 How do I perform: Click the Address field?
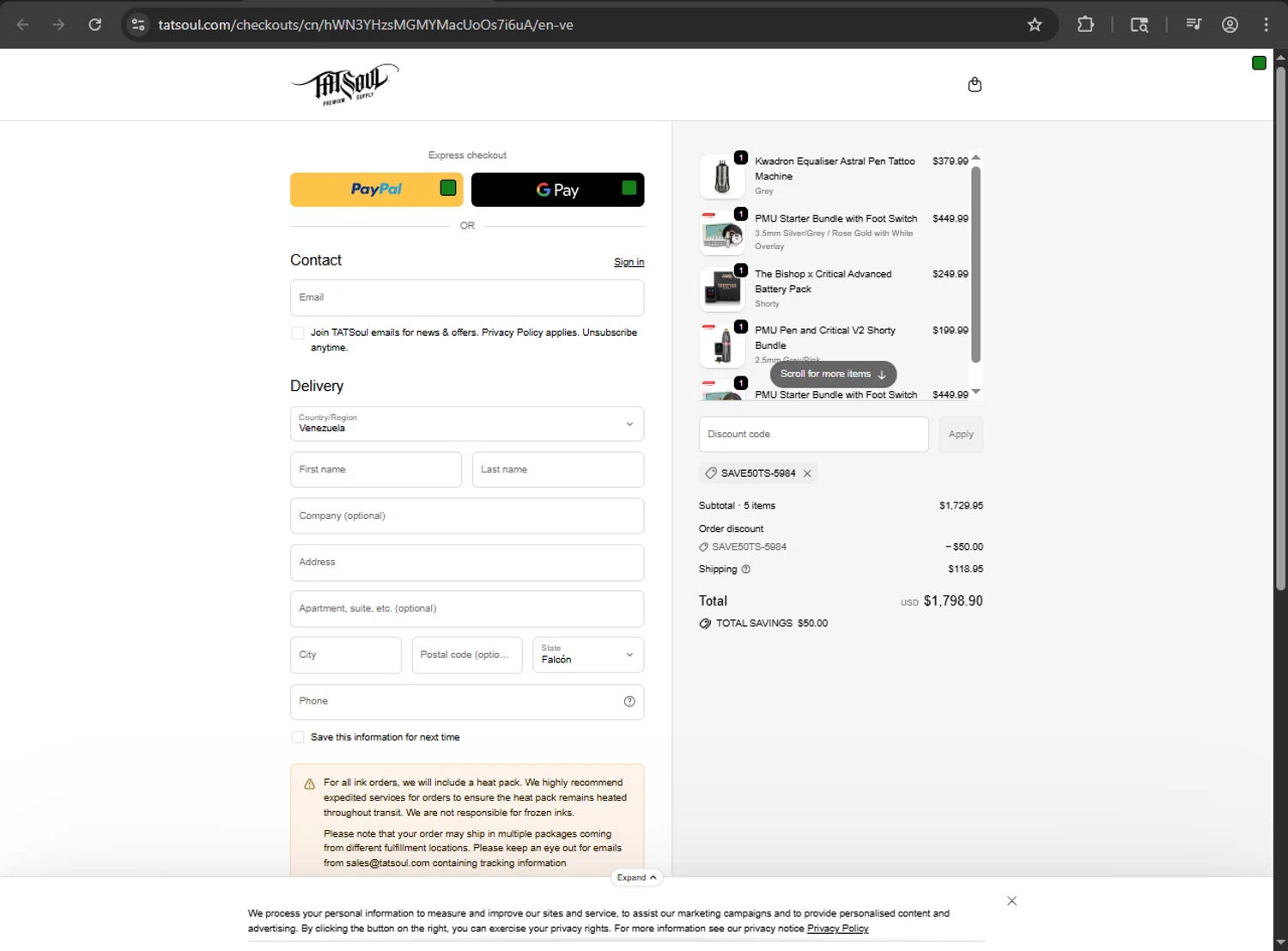(x=467, y=563)
